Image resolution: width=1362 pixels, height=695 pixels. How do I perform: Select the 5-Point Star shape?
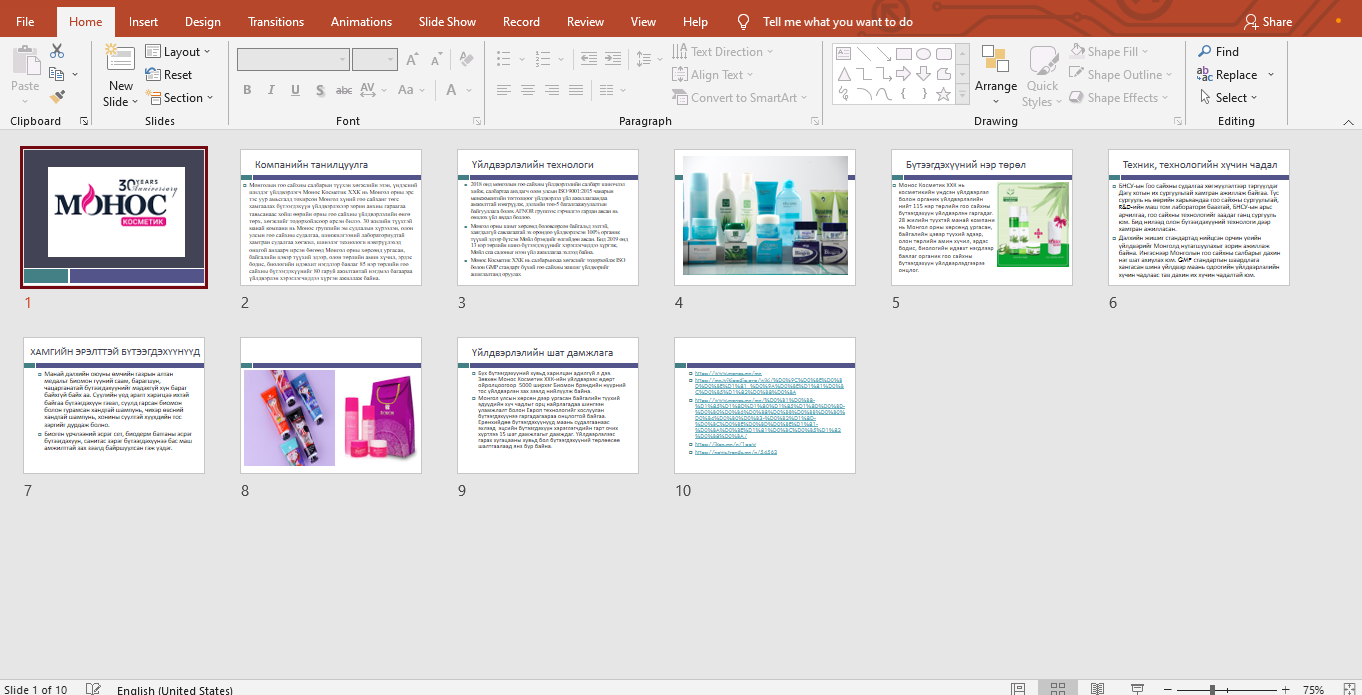tap(942, 94)
